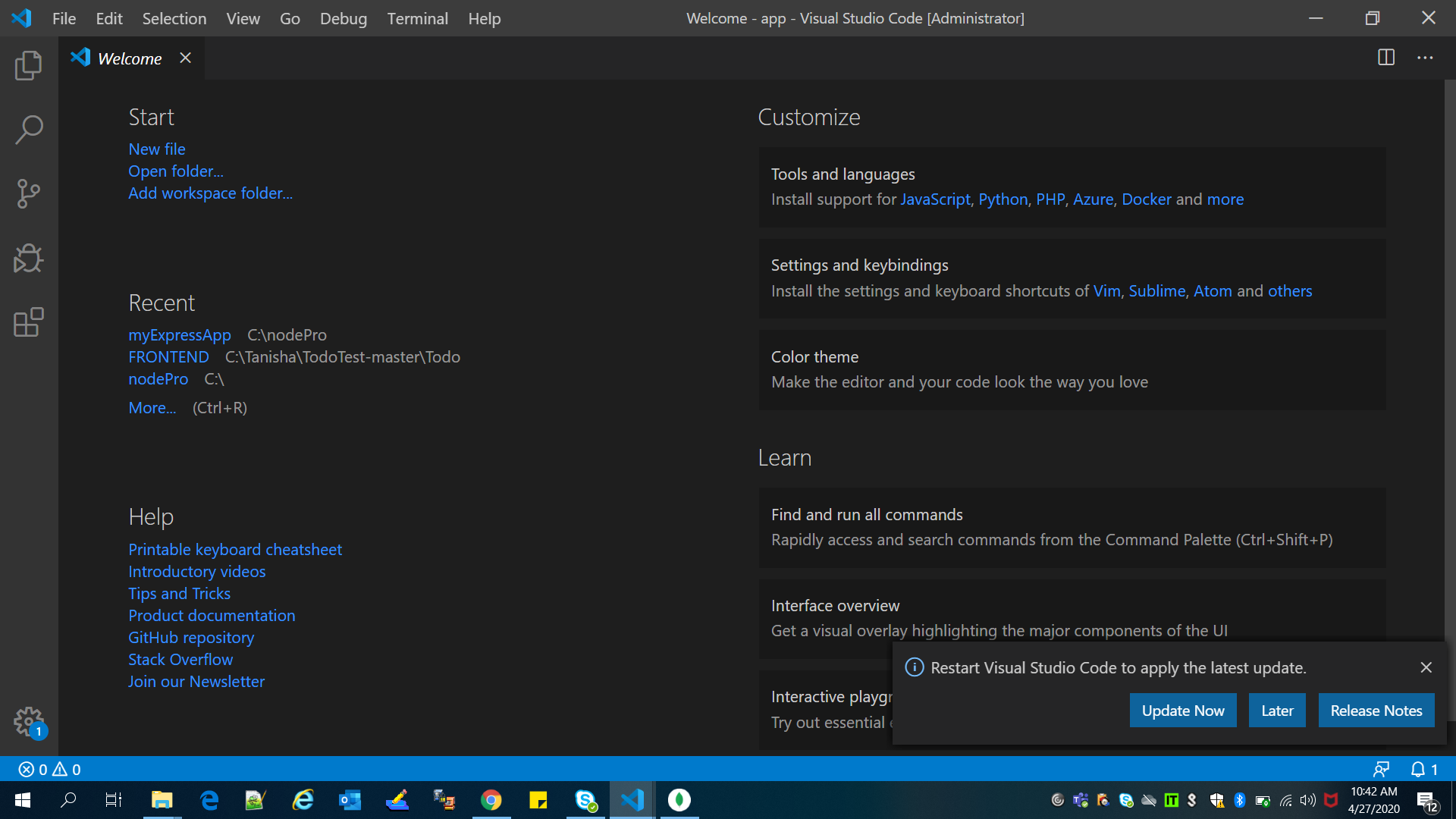Open the Extensions view icon
Viewport: 1456px width, 819px height.
coord(28,322)
